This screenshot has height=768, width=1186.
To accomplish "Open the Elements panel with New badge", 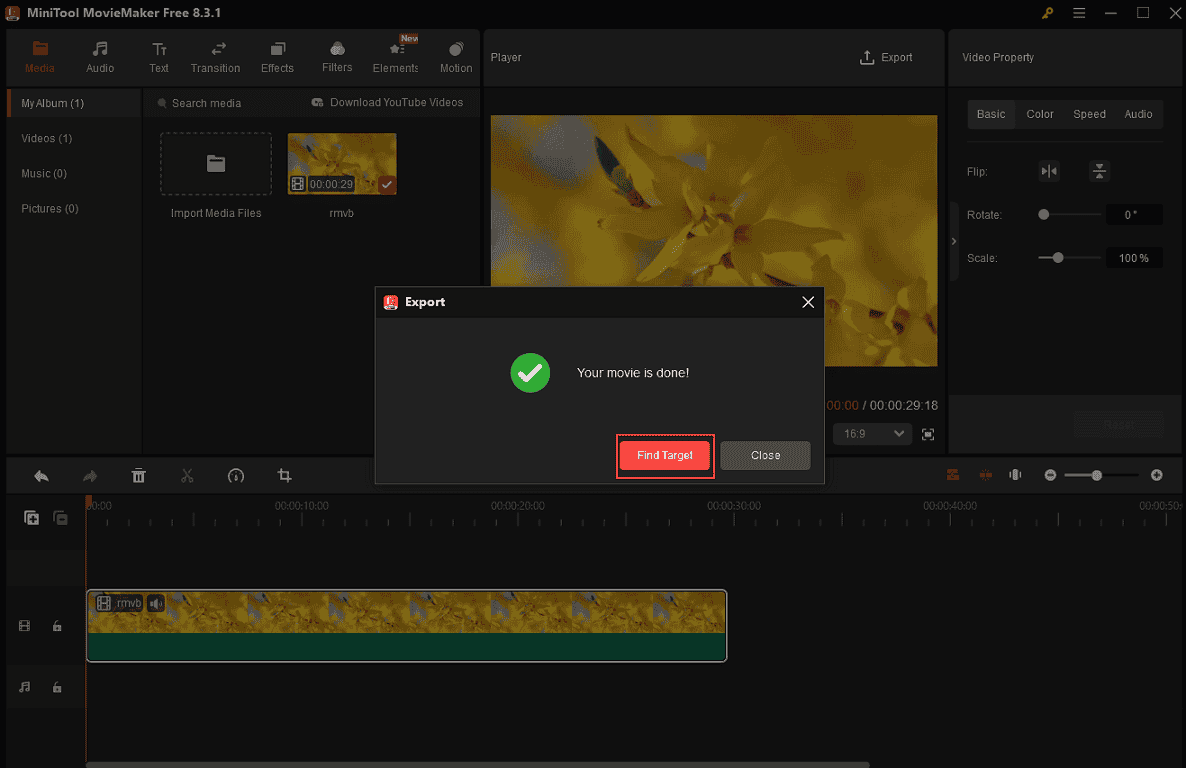I will tap(395, 57).
